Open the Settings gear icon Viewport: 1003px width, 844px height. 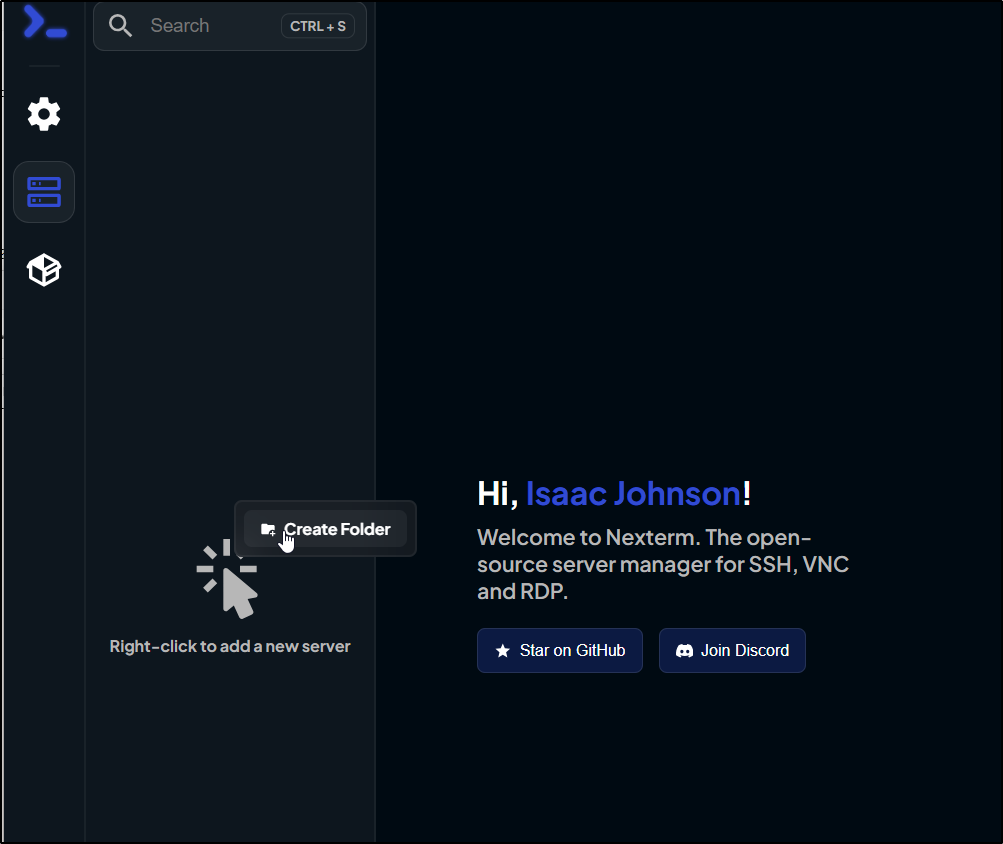click(x=44, y=115)
